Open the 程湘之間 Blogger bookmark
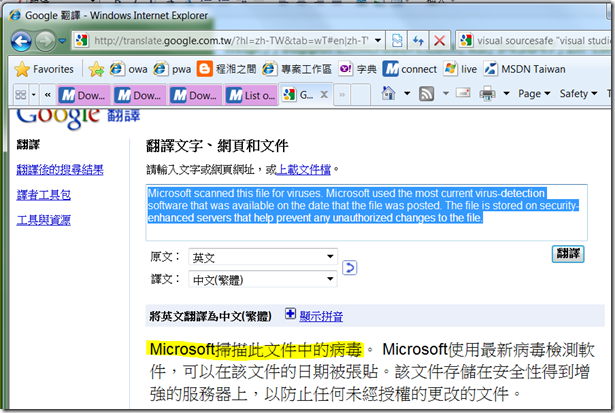Screen dimensions: 615x413 click(226, 69)
